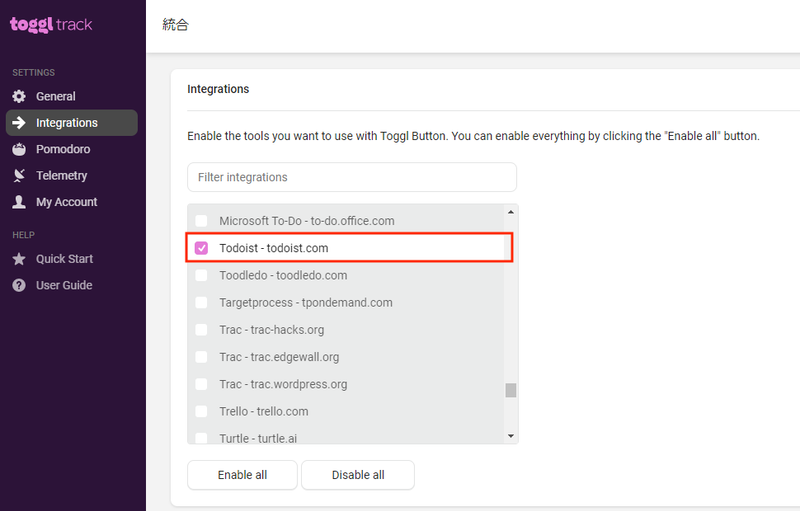
Task: Click the list's scroll down arrow
Action: coord(511,436)
